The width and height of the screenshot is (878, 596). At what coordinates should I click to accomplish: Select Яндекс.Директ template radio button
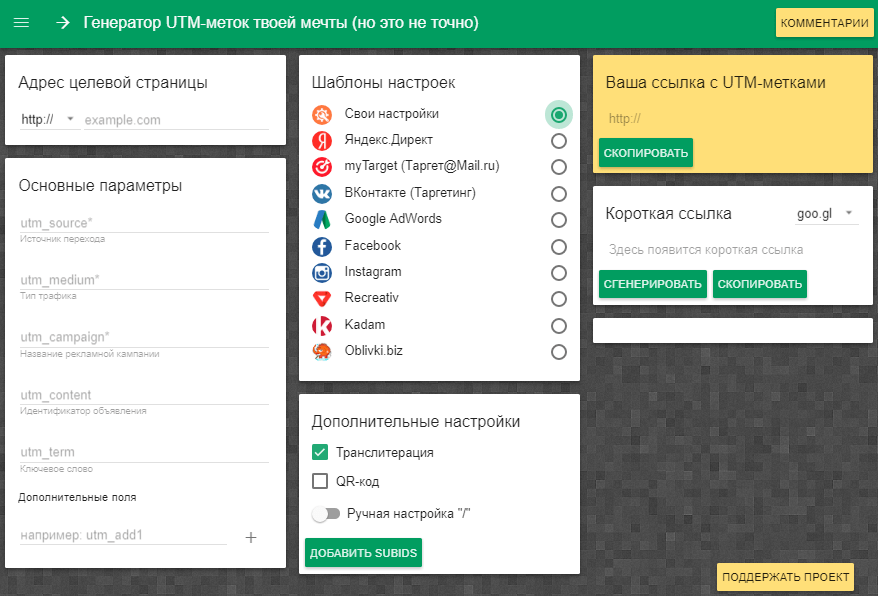(558, 141)
